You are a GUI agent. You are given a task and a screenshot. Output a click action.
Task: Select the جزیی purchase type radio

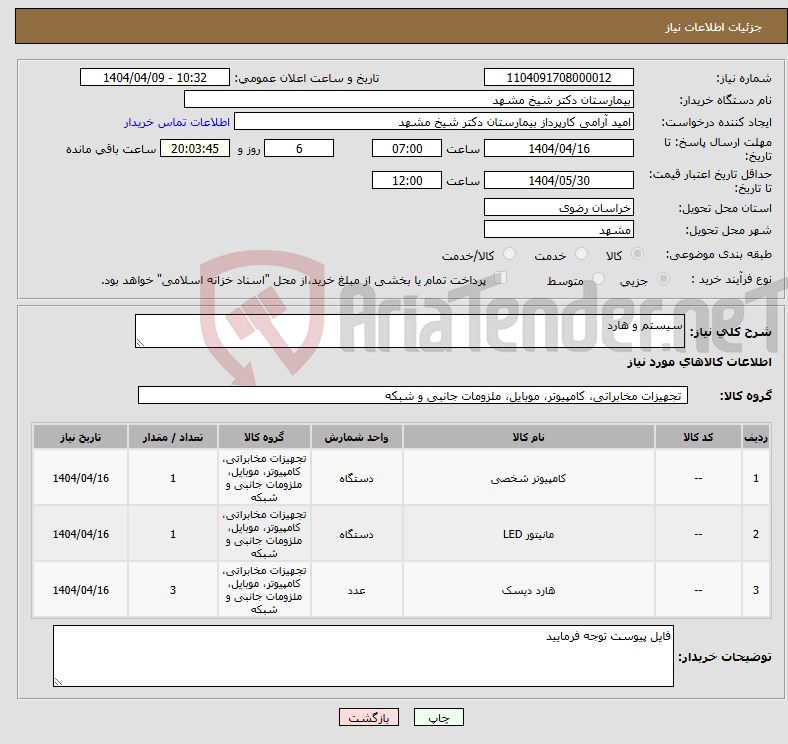663,278
